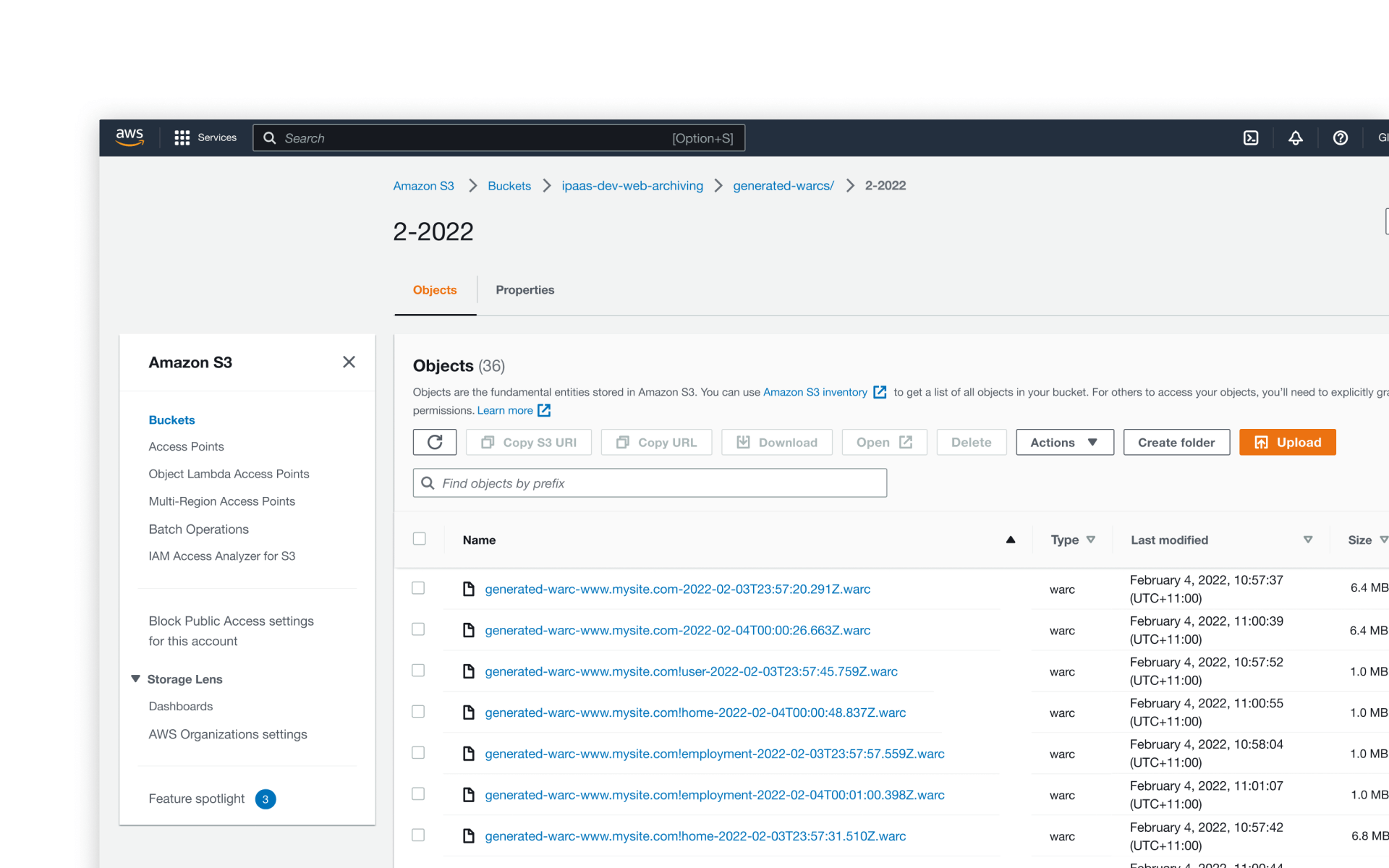1389x868 pixels.
Task: Open Storage Lens Dashboards
Action: click(x=181, y=707)
